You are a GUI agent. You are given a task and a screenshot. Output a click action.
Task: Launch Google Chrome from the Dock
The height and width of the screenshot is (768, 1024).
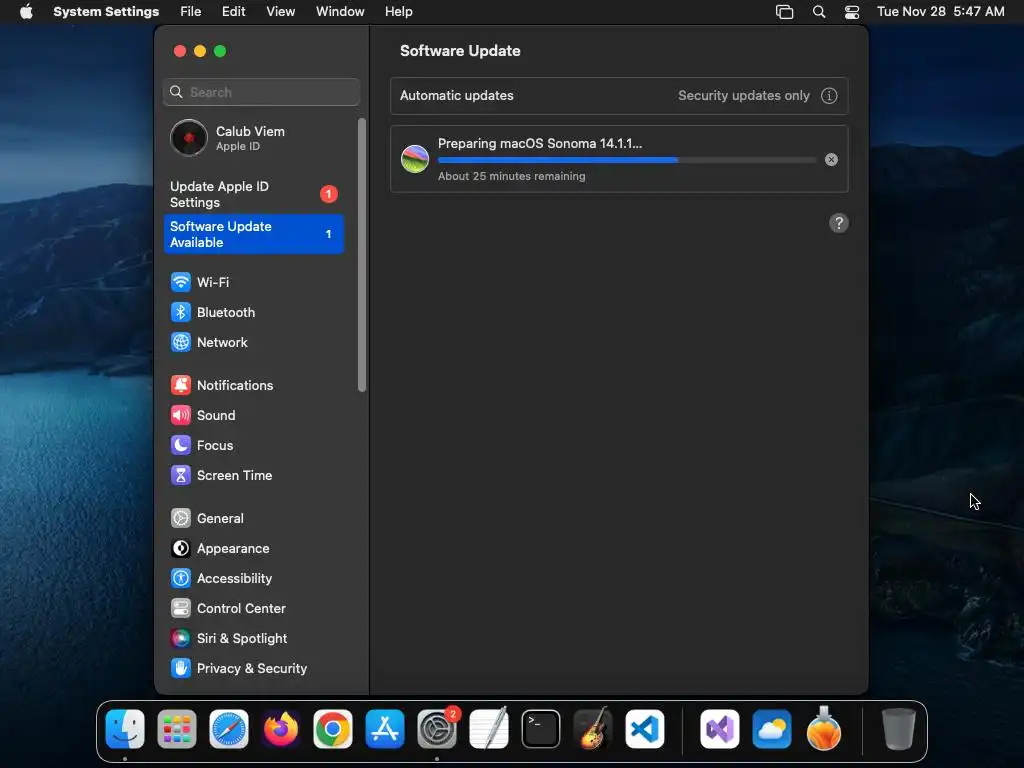click(x=333, y=729)
